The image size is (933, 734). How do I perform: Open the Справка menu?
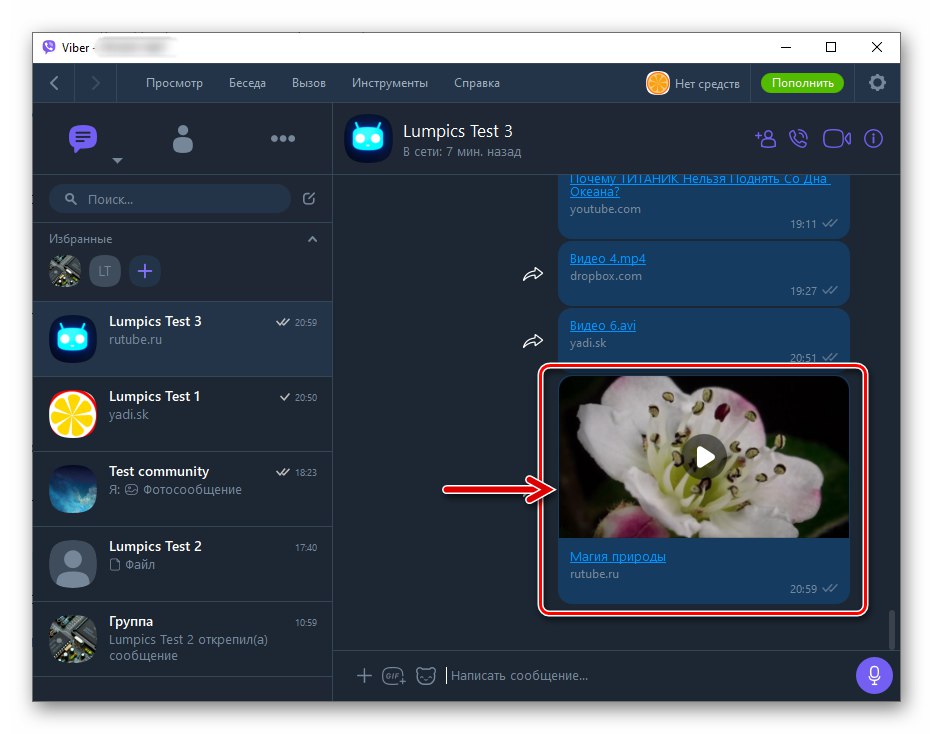point(477,83)
